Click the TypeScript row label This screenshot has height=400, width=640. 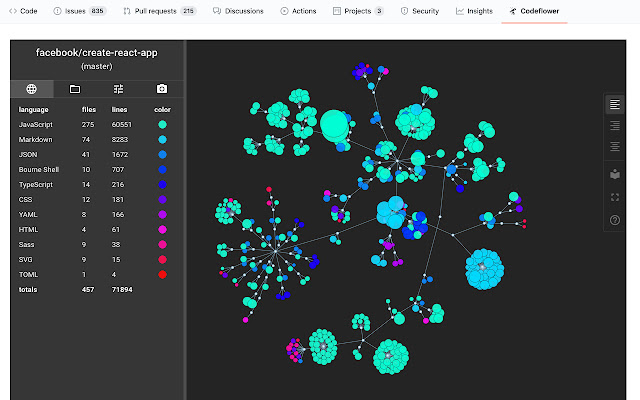(36, 184)
